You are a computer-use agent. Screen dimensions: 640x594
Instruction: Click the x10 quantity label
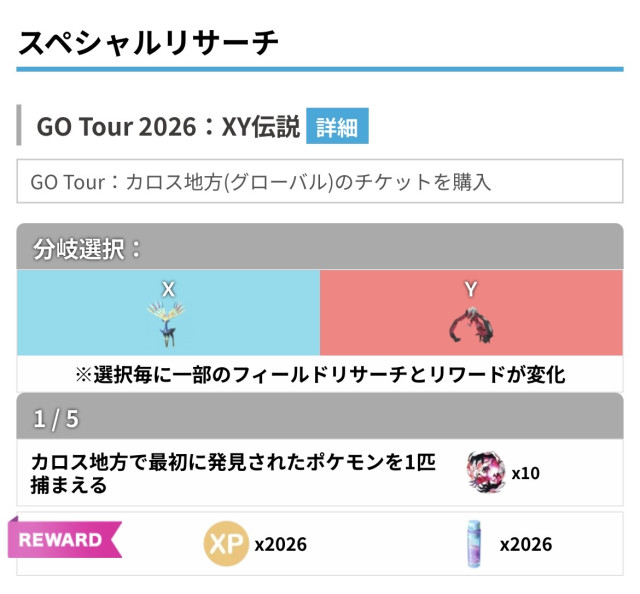point(525,473)
